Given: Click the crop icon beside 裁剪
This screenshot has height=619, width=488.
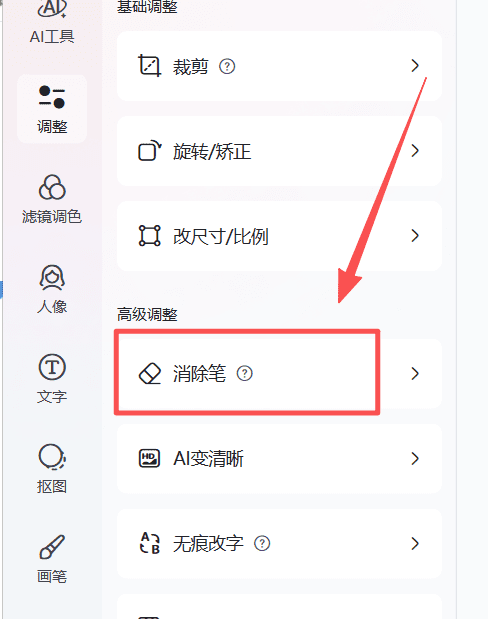Looking at the screenshot, I should tap(149, 66).
